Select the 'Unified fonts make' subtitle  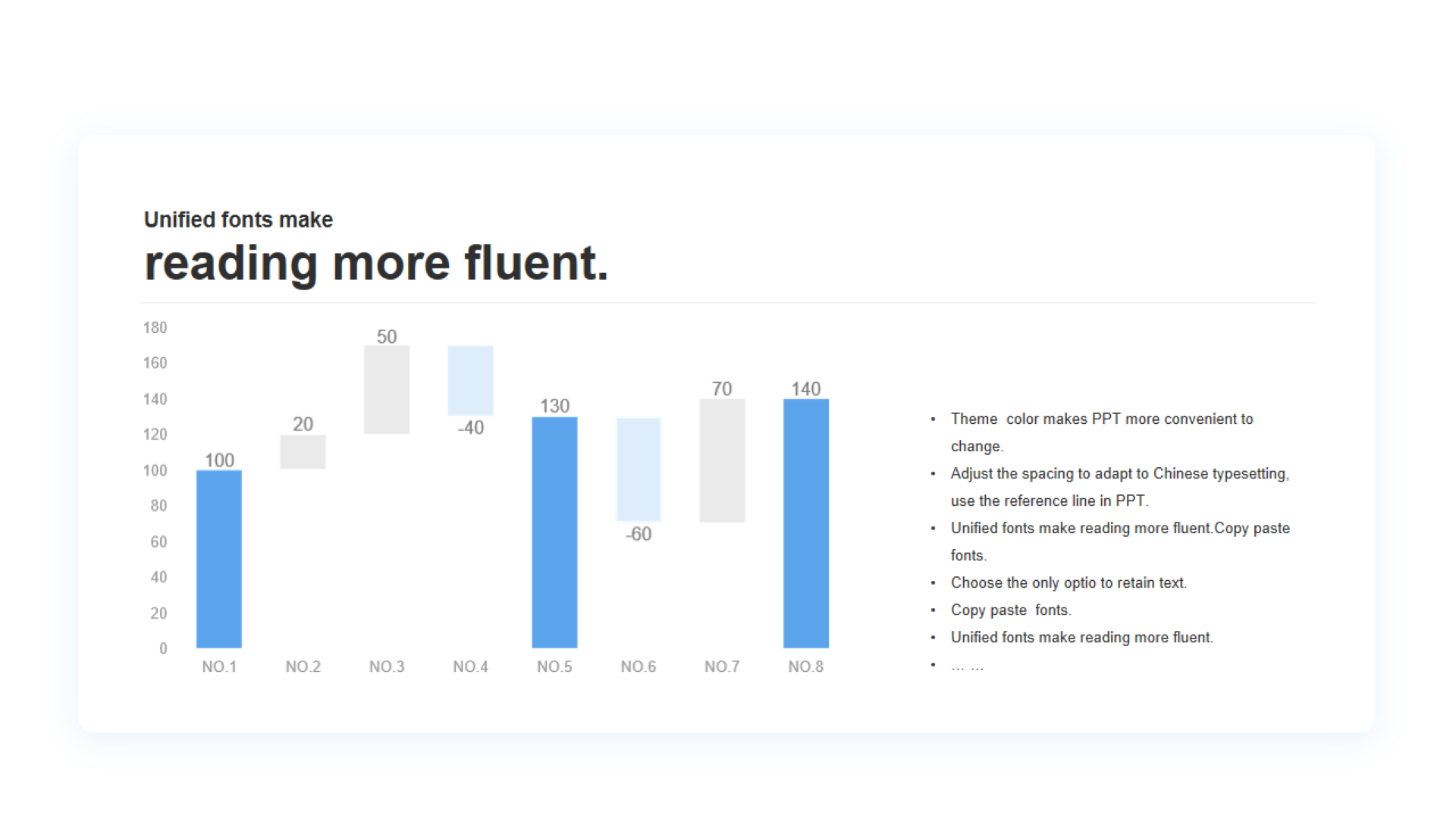pyautogui.click(x=238, y=220)
